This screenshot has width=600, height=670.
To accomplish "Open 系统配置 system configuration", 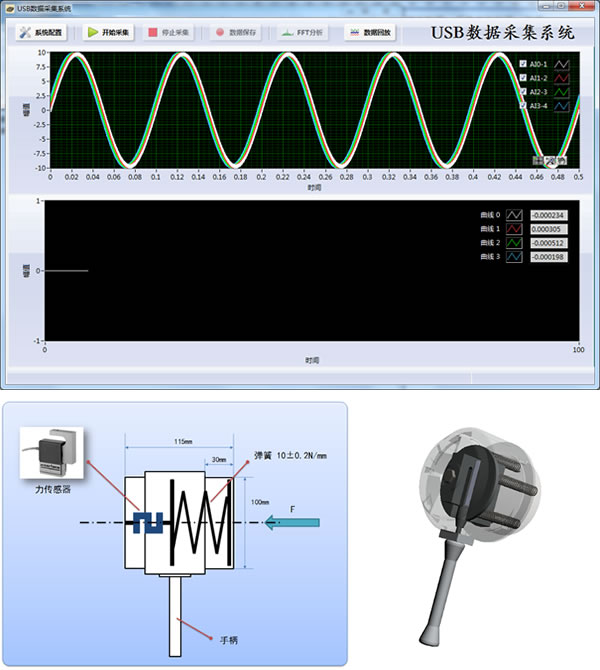I will [42, 32].
